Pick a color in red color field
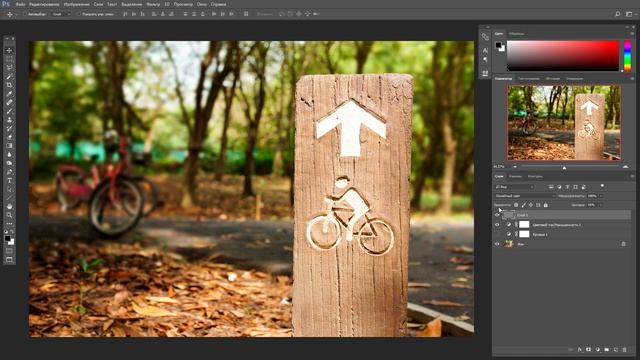Viewport: 640px width, 360px height. pos(563,56)
